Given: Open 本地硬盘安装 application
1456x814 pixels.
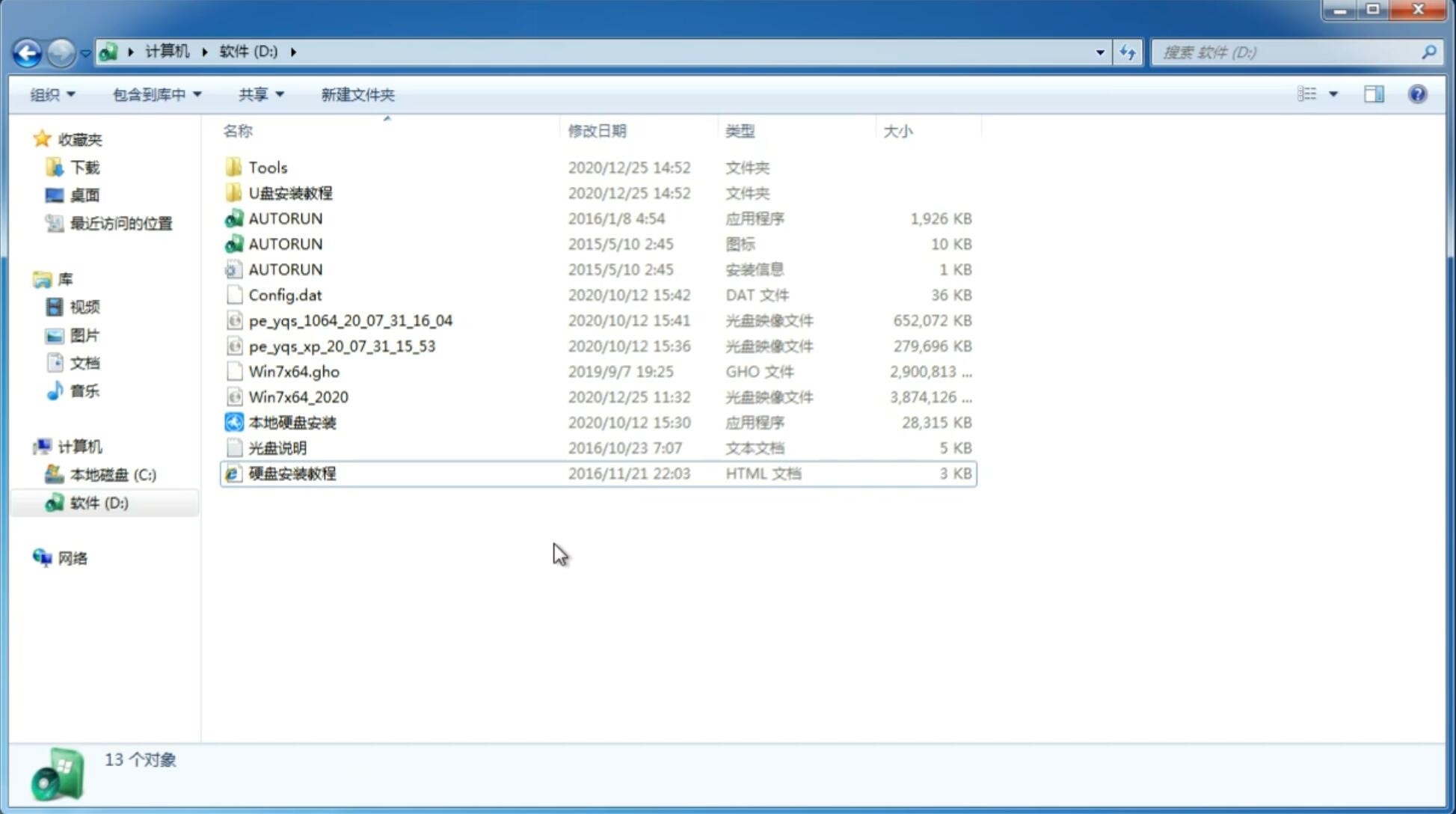Looking at the screenshot, I should (292, 422).
